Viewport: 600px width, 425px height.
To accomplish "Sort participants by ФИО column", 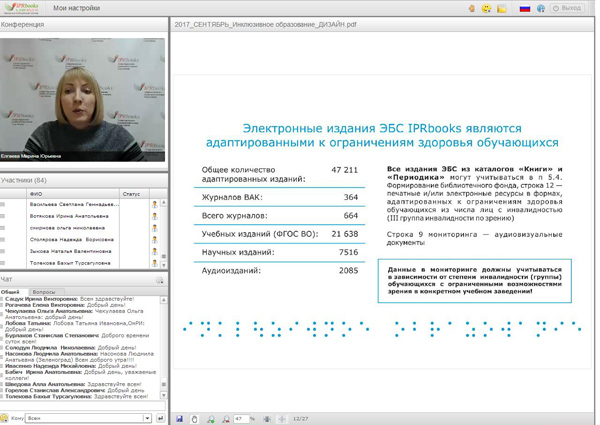I will (x=73, y=194).
